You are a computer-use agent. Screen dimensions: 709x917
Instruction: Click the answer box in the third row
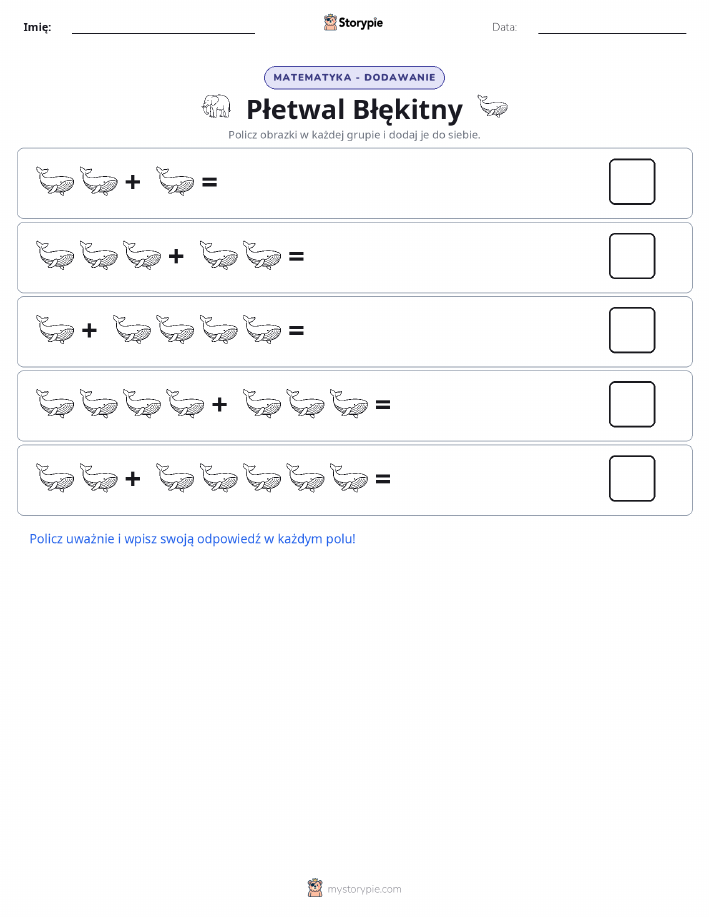tap(632, 330)
